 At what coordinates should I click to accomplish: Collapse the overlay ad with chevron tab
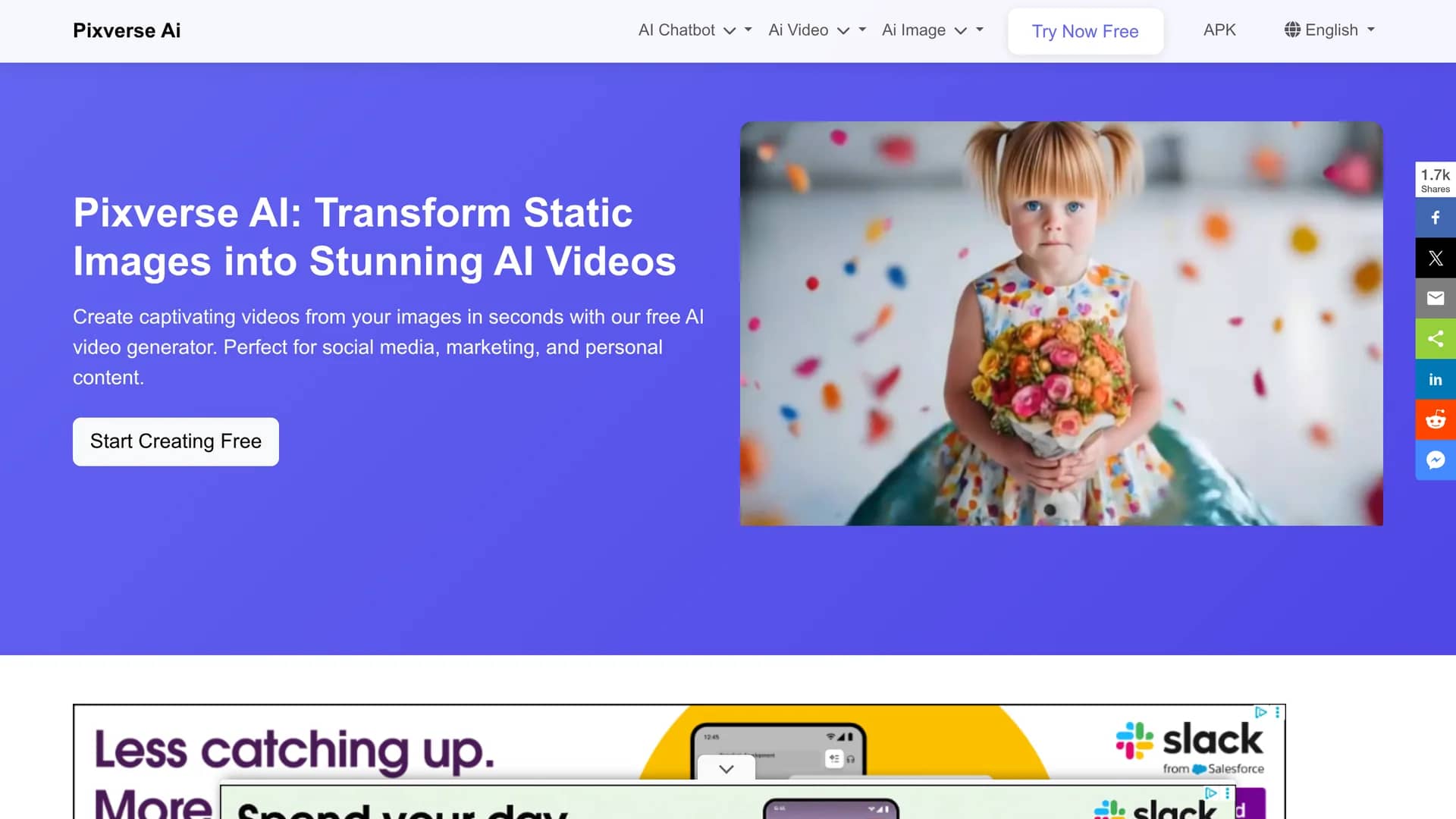(726, 768)
